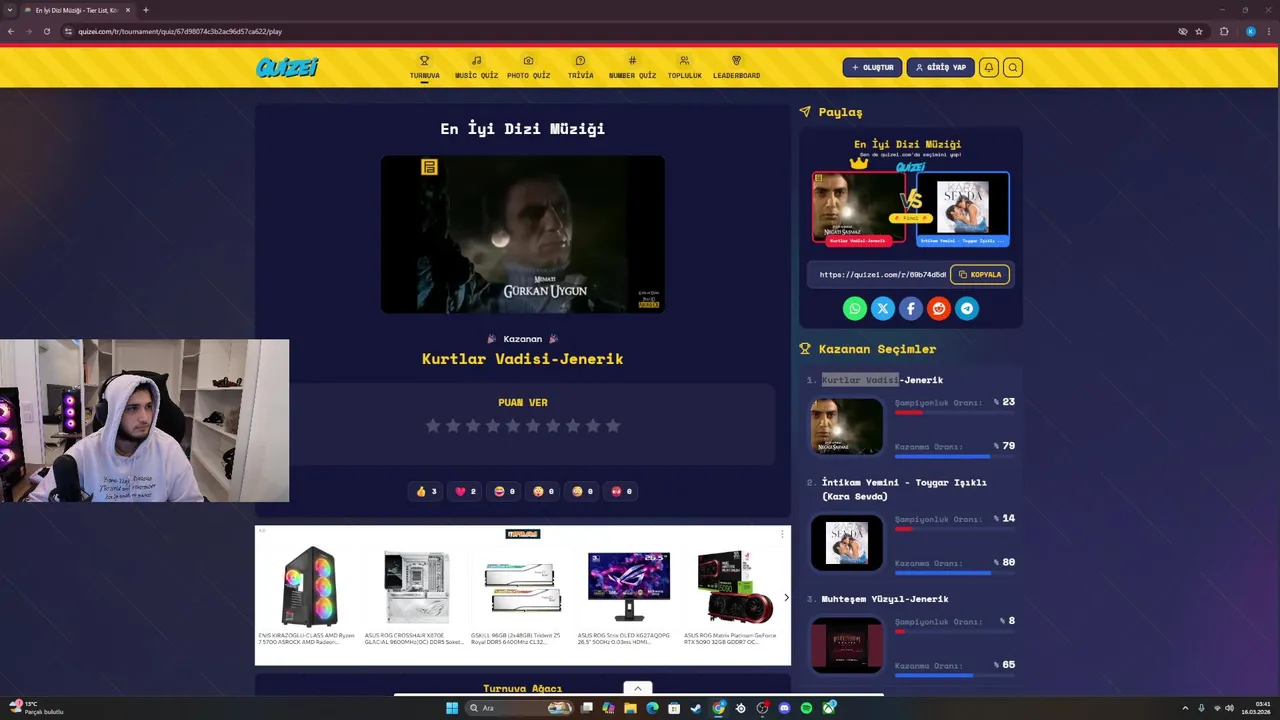The image size is (1280, 720).
Task: Open GSKILL 96GB Trident Z5 ad
Action: (x=522, y=596)
